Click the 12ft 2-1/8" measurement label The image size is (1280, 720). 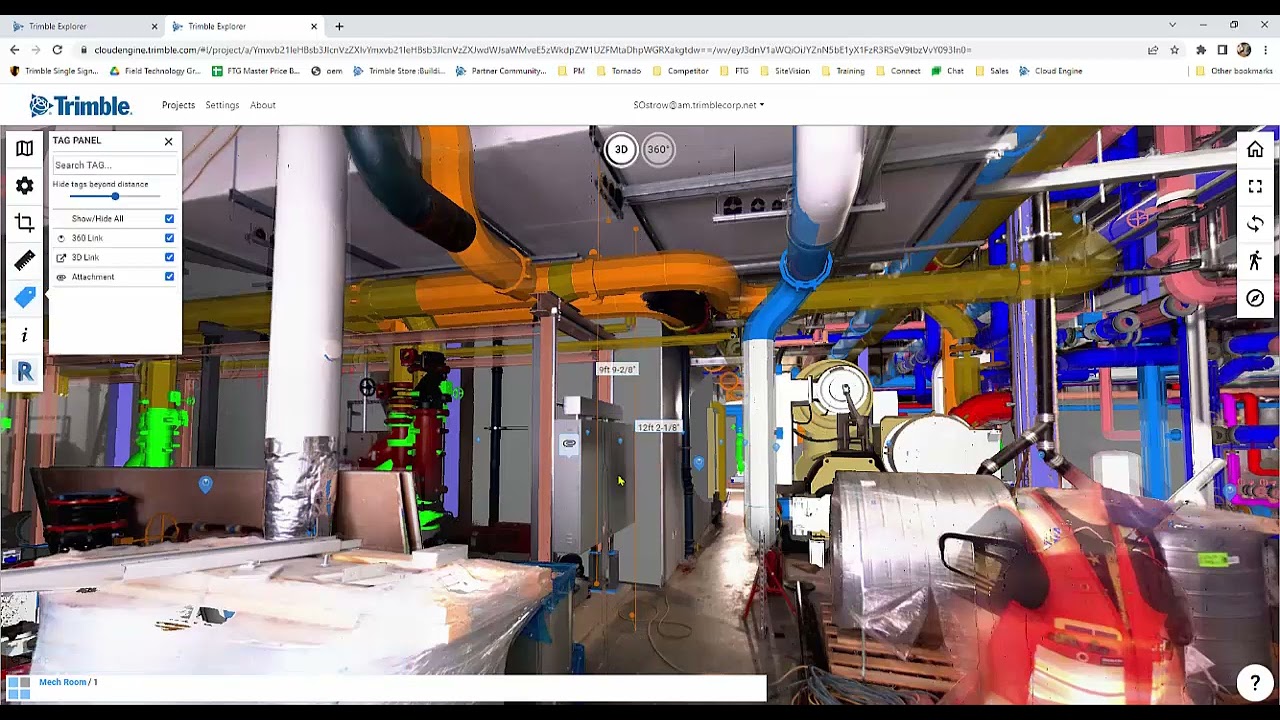point(658,428)
